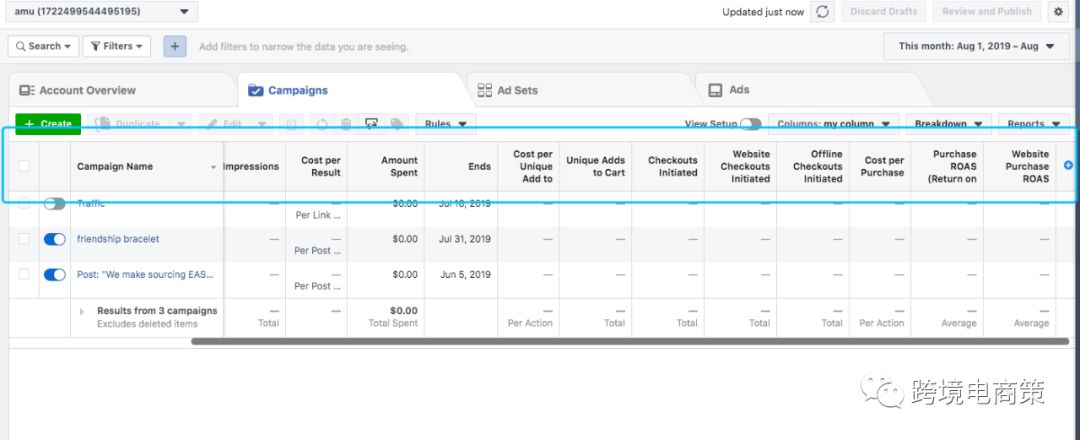Check the select-all campaigns checkbox
Screen dimensions: 1080x440
(24, 167)
